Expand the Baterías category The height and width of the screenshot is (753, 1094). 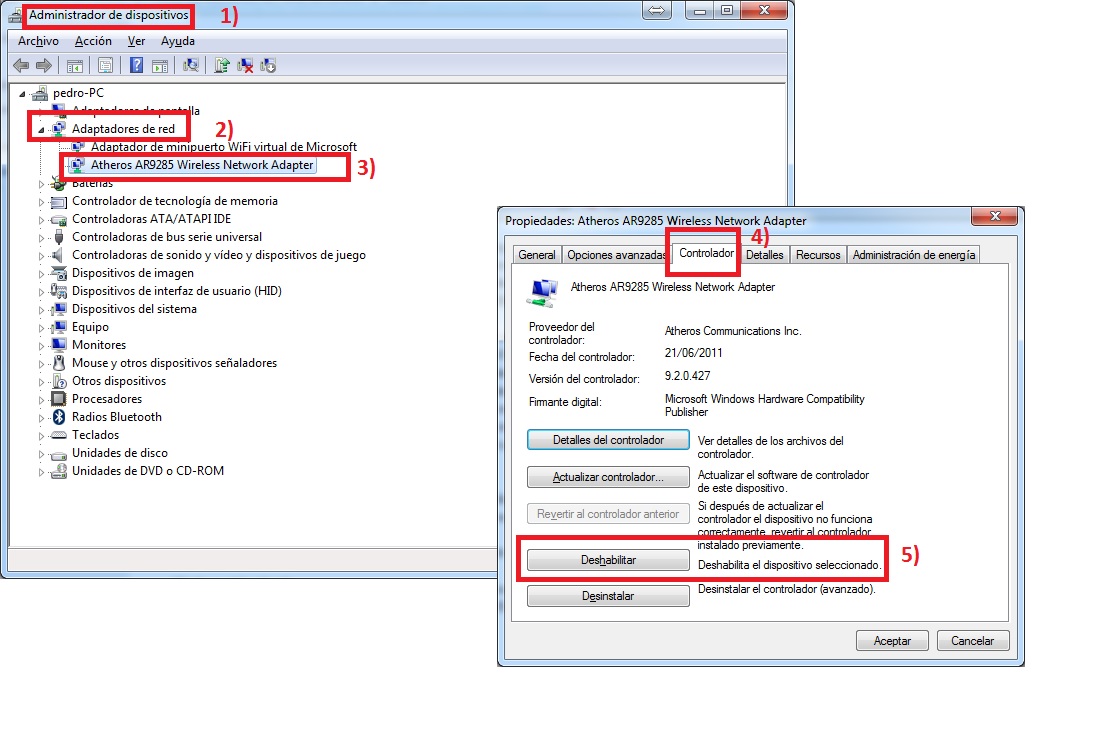point(41,184)
